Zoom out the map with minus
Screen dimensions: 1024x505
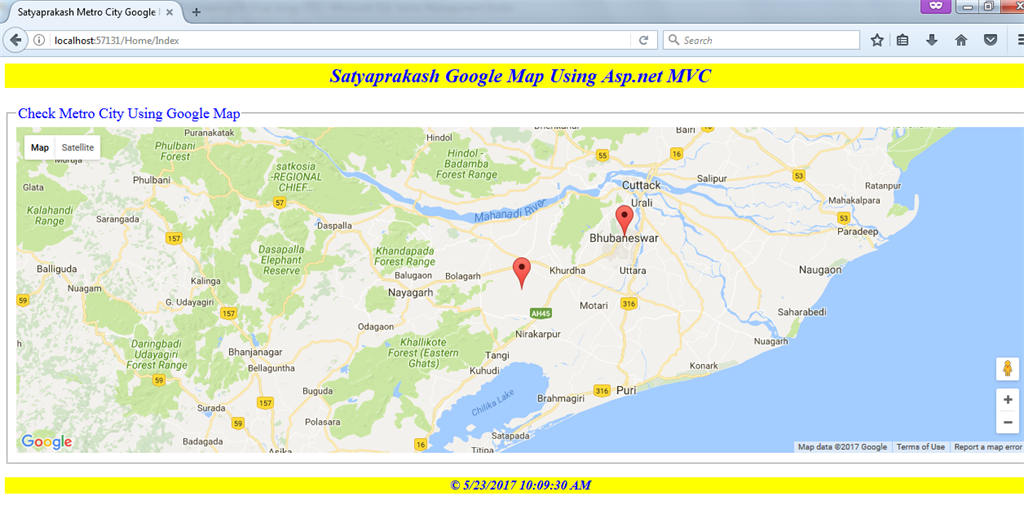tap(1008, 422)
